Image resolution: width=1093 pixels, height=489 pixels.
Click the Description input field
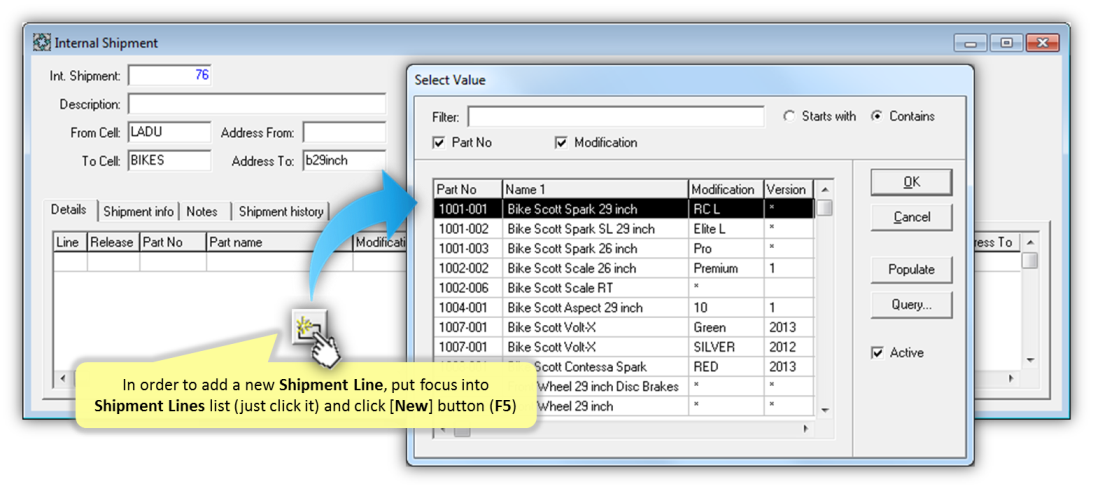(x=257, y=104)
